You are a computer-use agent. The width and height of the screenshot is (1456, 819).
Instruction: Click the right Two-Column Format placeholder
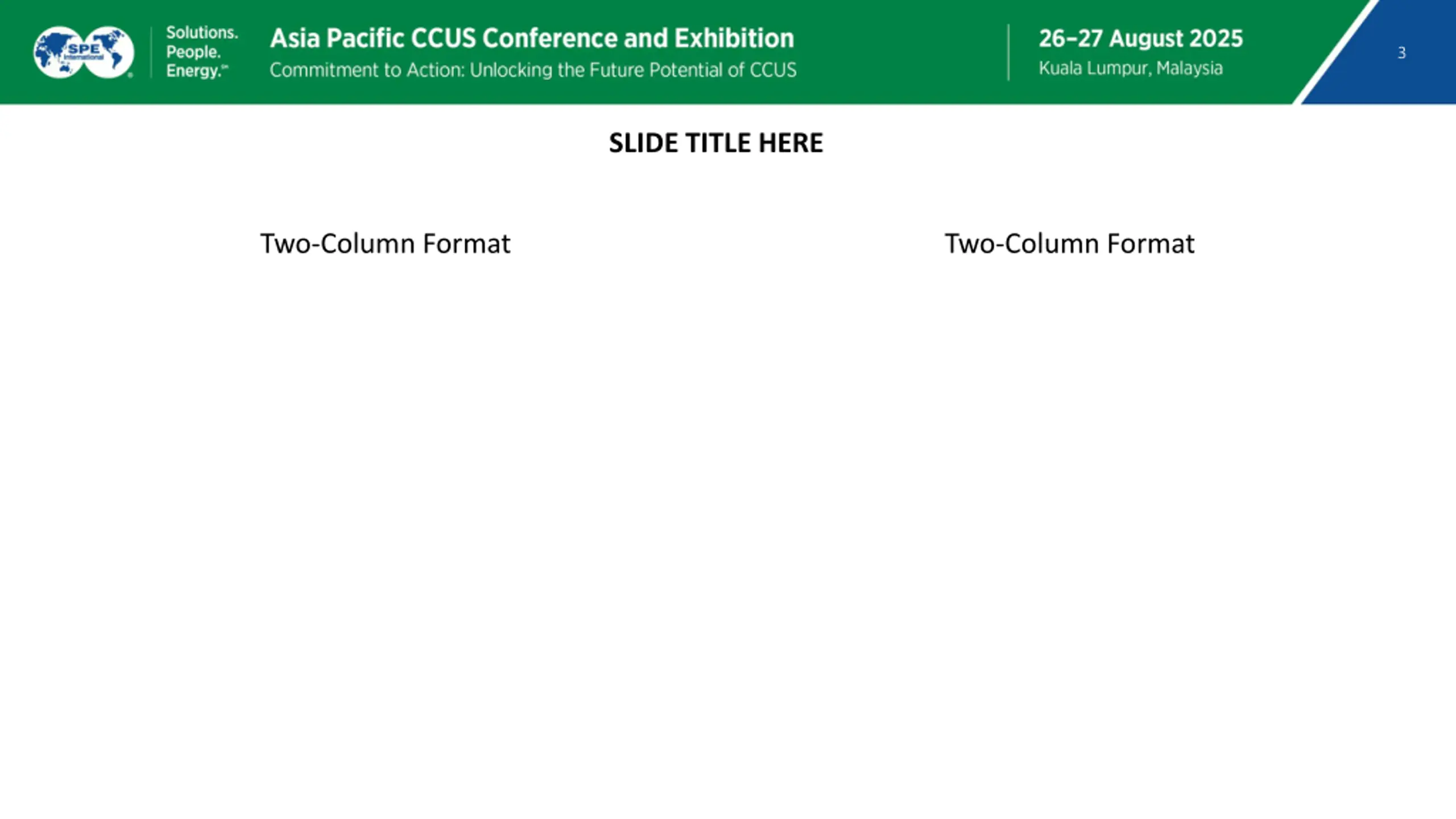tap(1069, 243)
